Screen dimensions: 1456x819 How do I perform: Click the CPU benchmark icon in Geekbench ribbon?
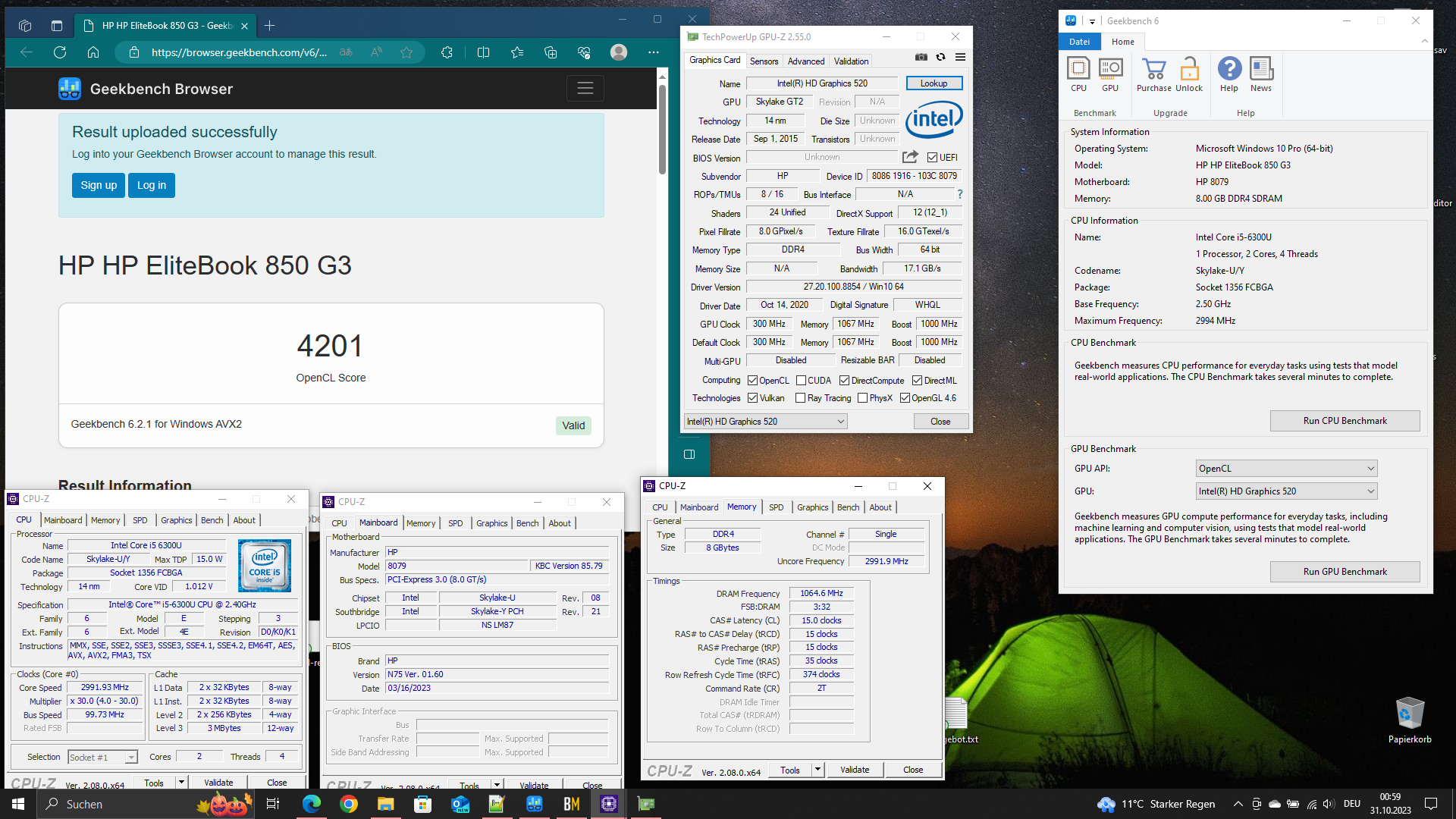(x=1078, y=75)
